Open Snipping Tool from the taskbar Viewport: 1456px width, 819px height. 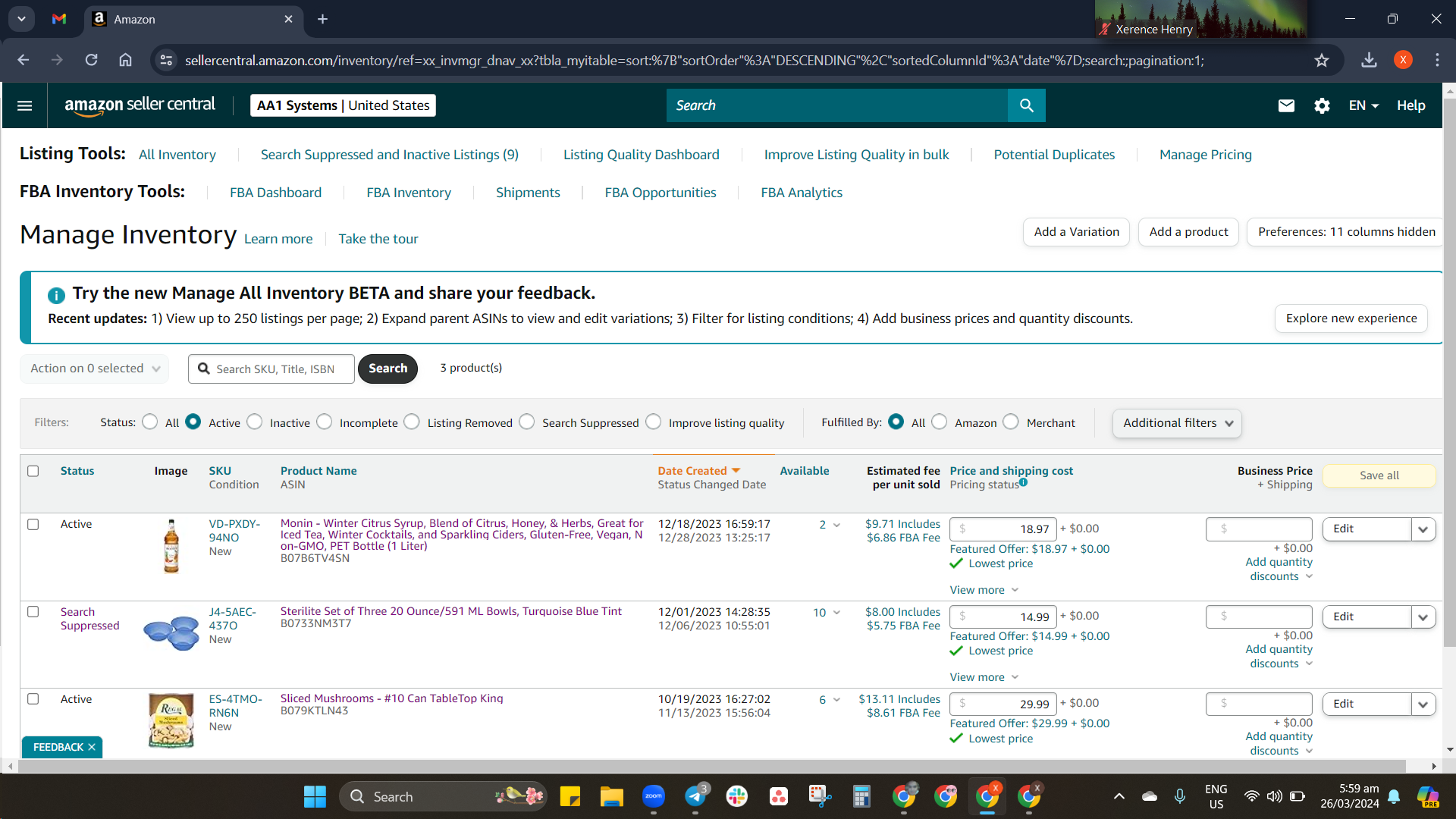820,796
